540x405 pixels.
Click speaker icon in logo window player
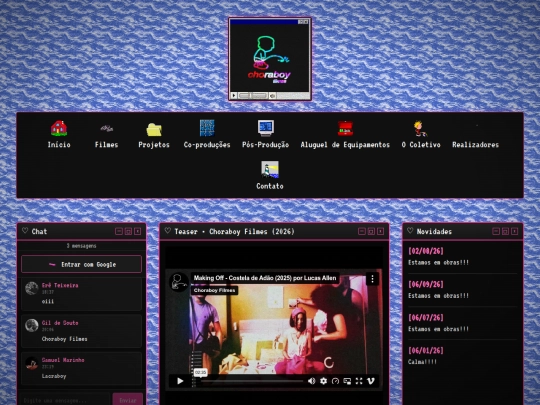click(x=272, y=95)
